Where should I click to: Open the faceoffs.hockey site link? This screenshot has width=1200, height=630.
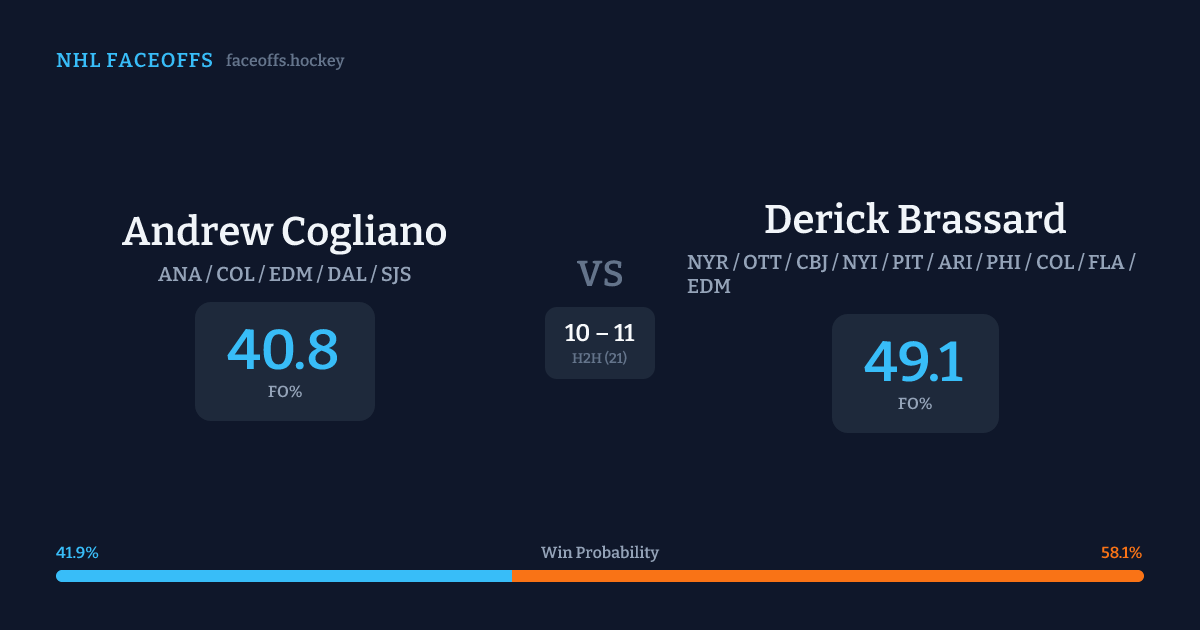(x=285, y=61)
